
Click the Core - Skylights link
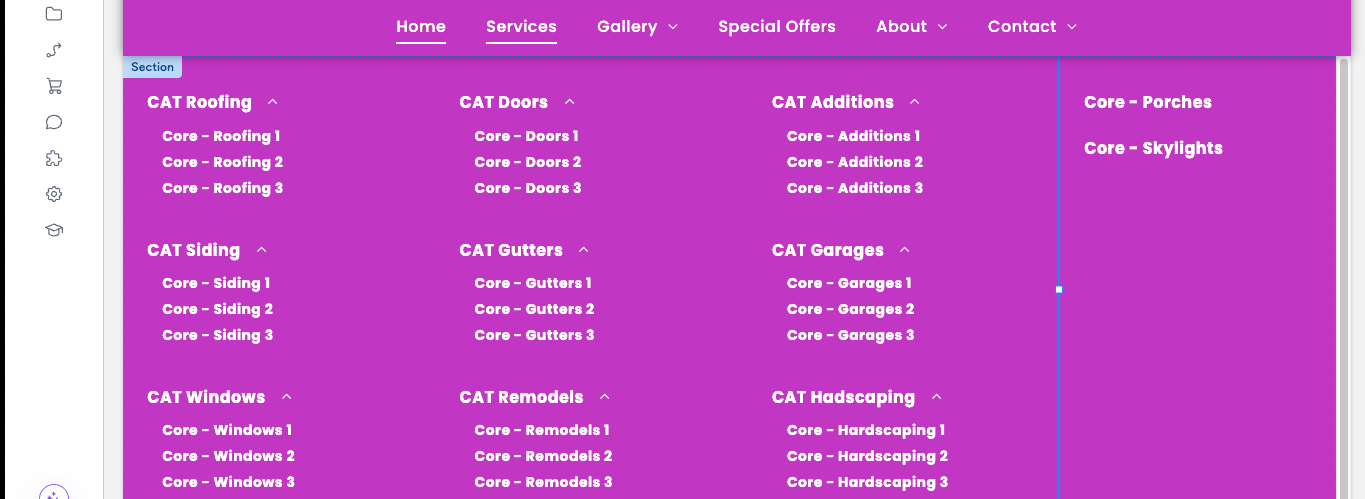pos(1153,148)
